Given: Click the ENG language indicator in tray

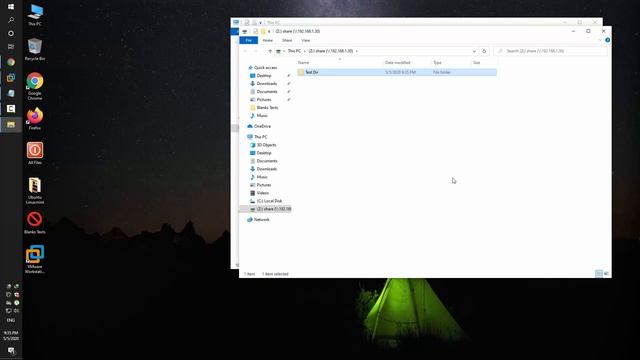Looking at the screenshot, I should click(x=11, y=320).
